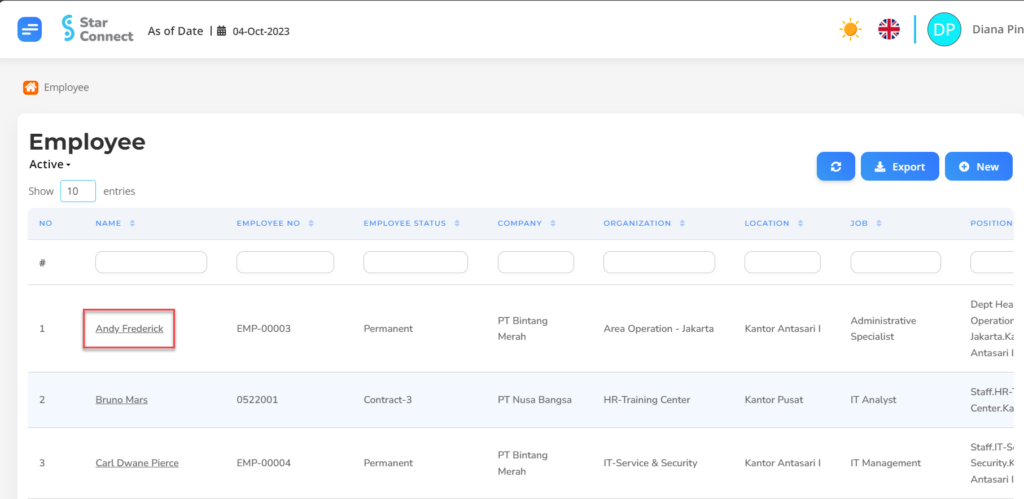1024x499 pixels.
Task: Click the IT-Service & Security cell
Action: click(650, 463)
